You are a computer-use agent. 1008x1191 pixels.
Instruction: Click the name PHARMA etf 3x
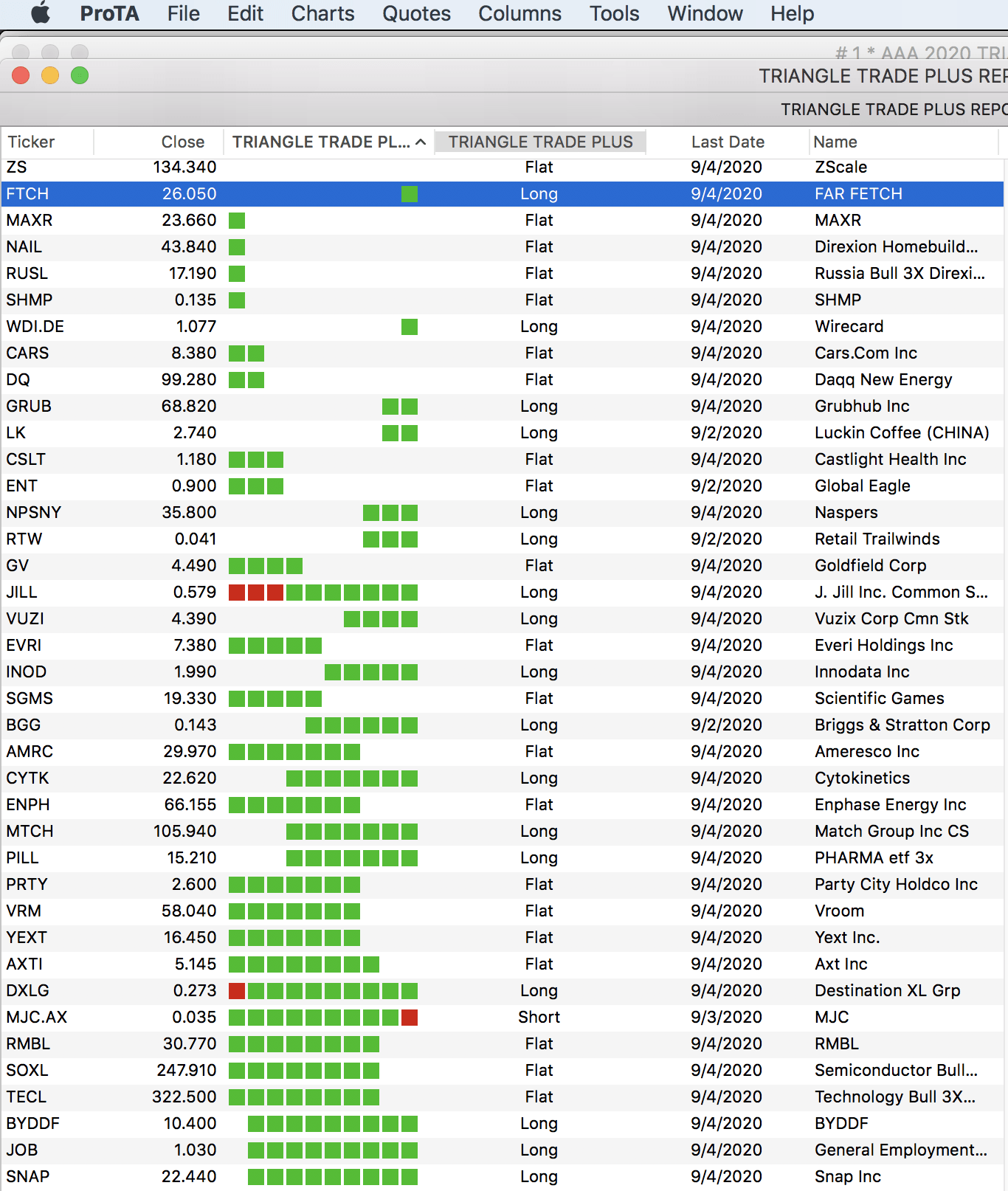[874, 858]
